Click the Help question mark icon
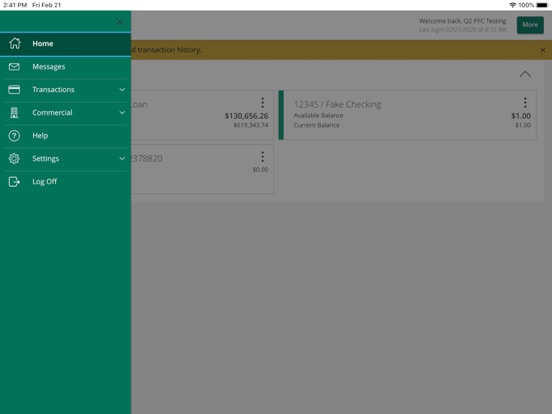 14,136
